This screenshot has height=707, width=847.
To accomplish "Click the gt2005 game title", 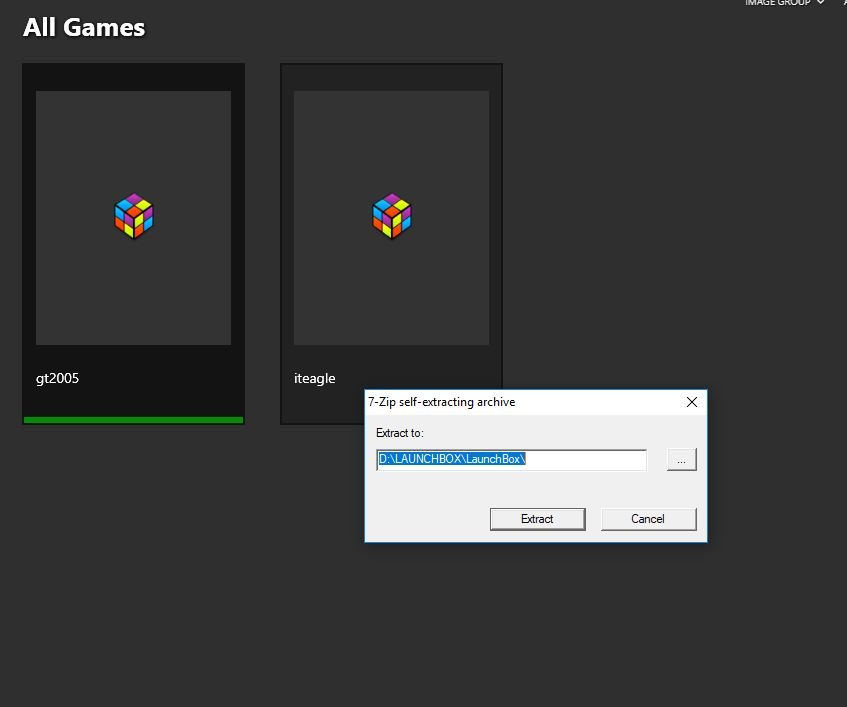I will click(x=57, y=379).
